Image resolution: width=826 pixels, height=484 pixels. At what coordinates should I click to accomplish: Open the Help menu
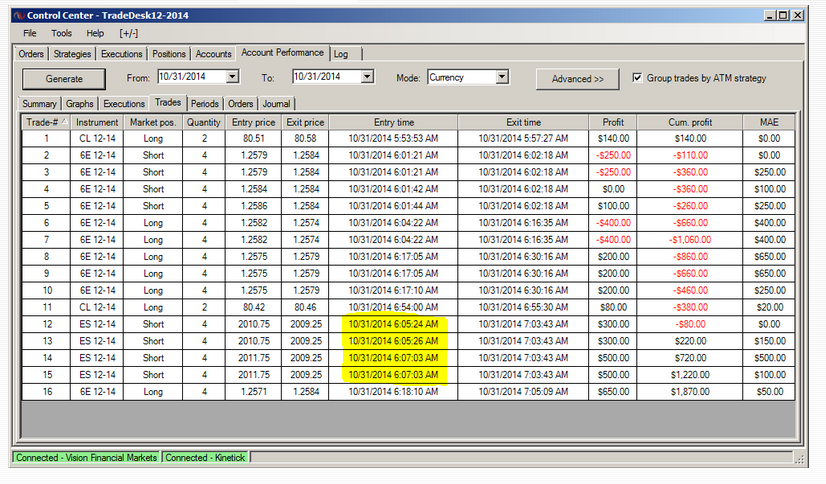point(95,33)
